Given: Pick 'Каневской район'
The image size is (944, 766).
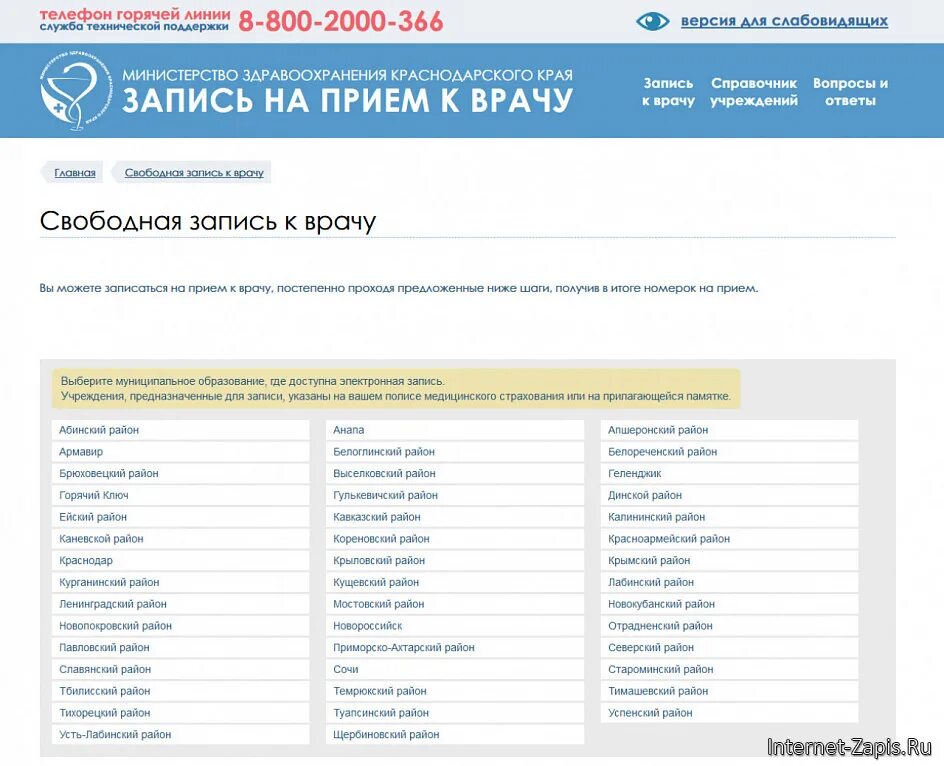Looking at the screenshot, I should (181, 538).
